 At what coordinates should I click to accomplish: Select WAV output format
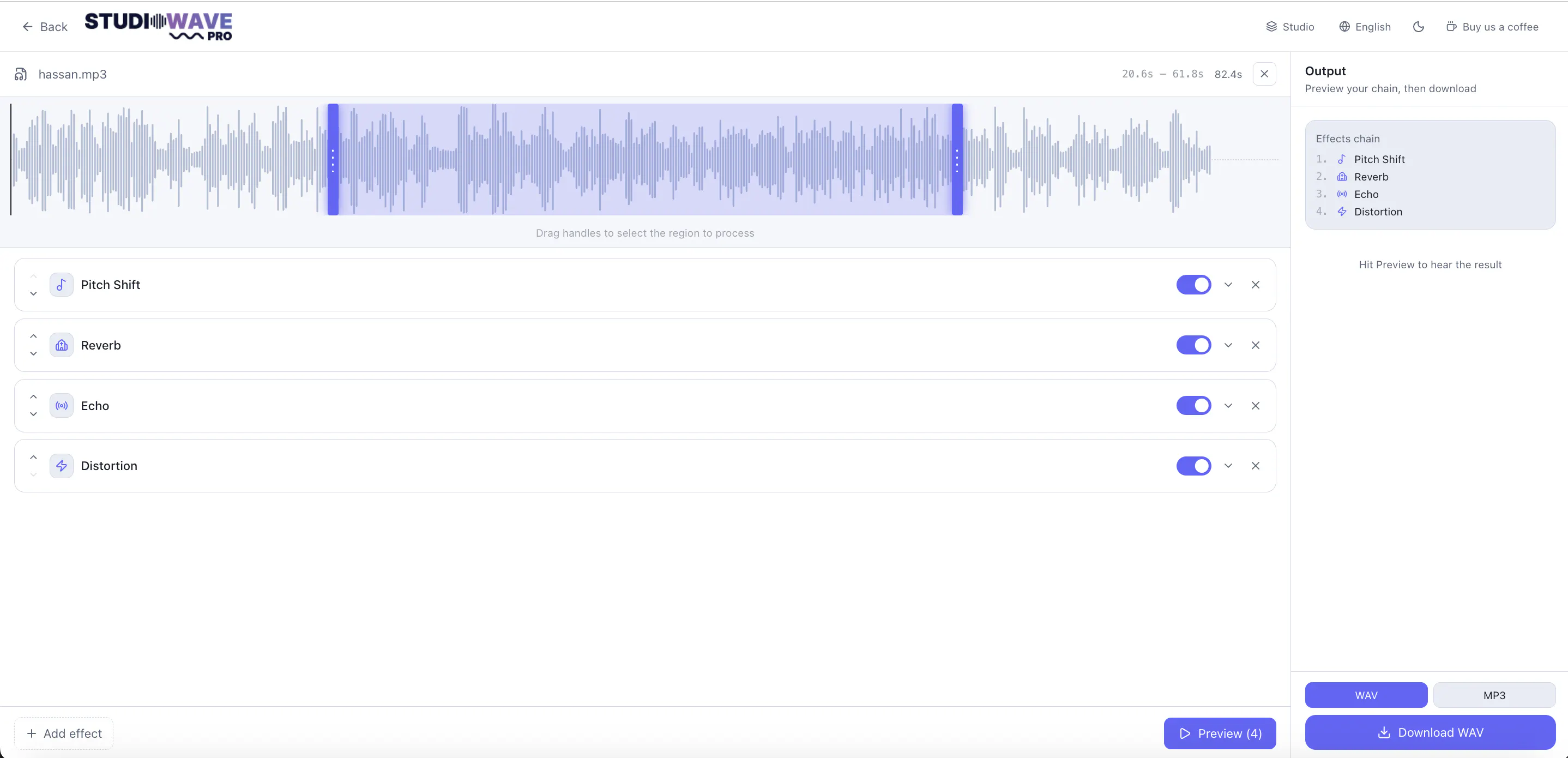[1365, 695]
